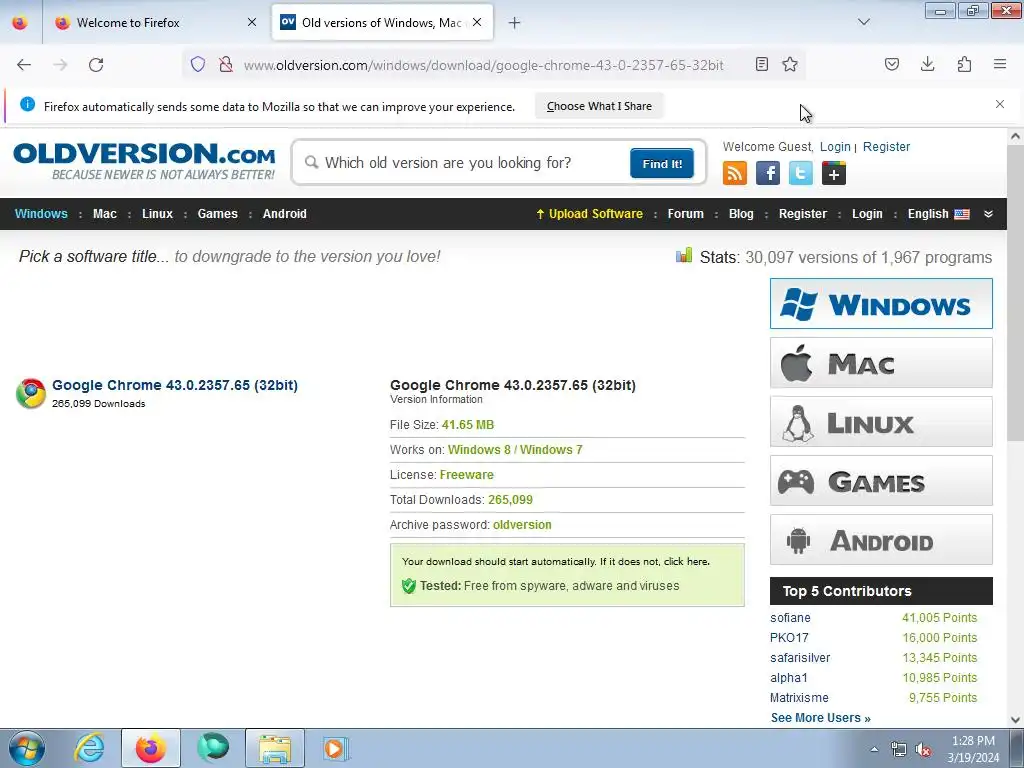Launch Internet Explorer from the taskbar
The width and height of the screenshot is (1024, 768).
[89, 748]
